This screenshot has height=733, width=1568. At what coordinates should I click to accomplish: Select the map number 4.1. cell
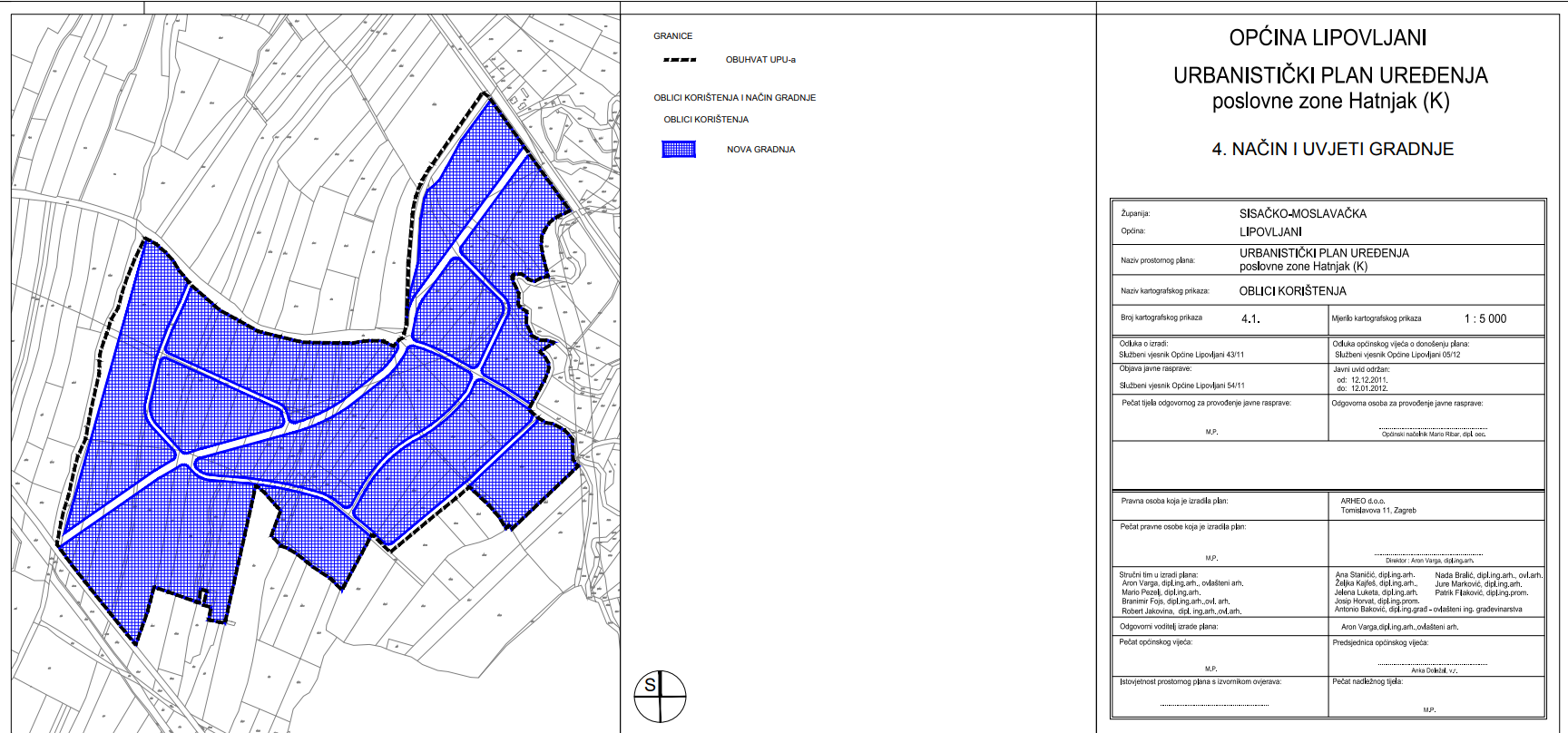point(1250,319)
